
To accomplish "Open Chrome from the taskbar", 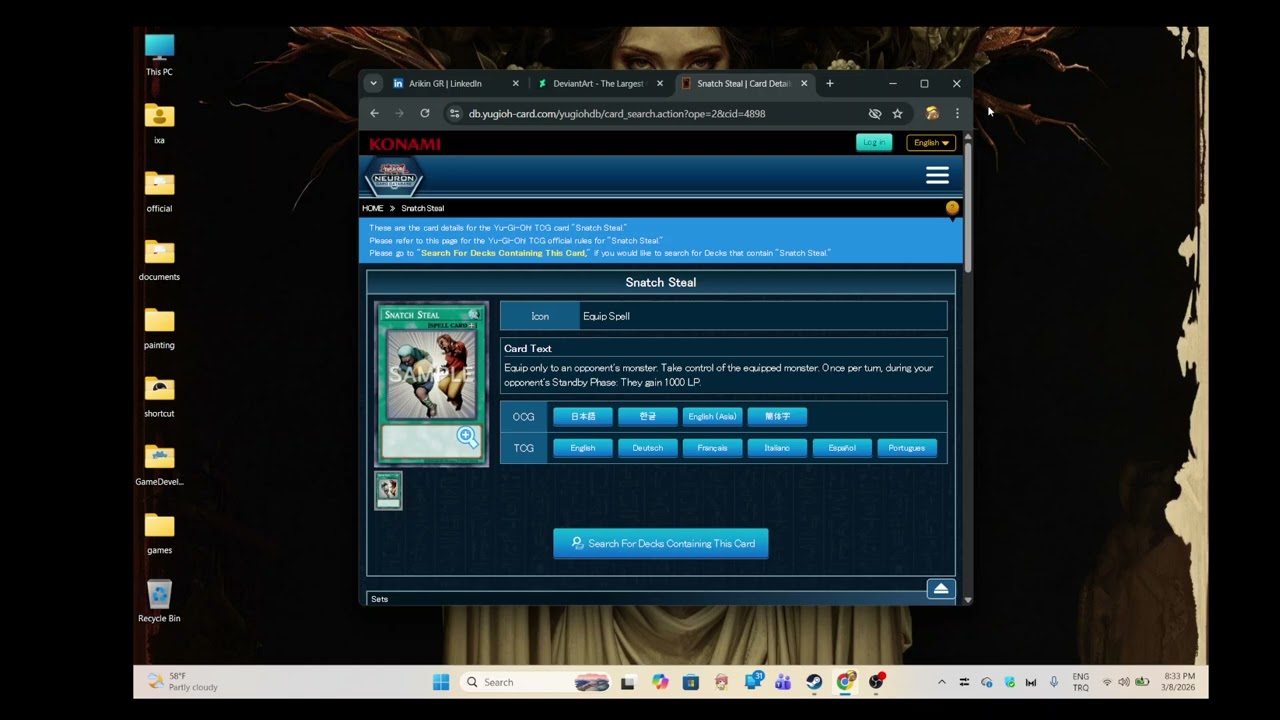I will coord(846,682).
